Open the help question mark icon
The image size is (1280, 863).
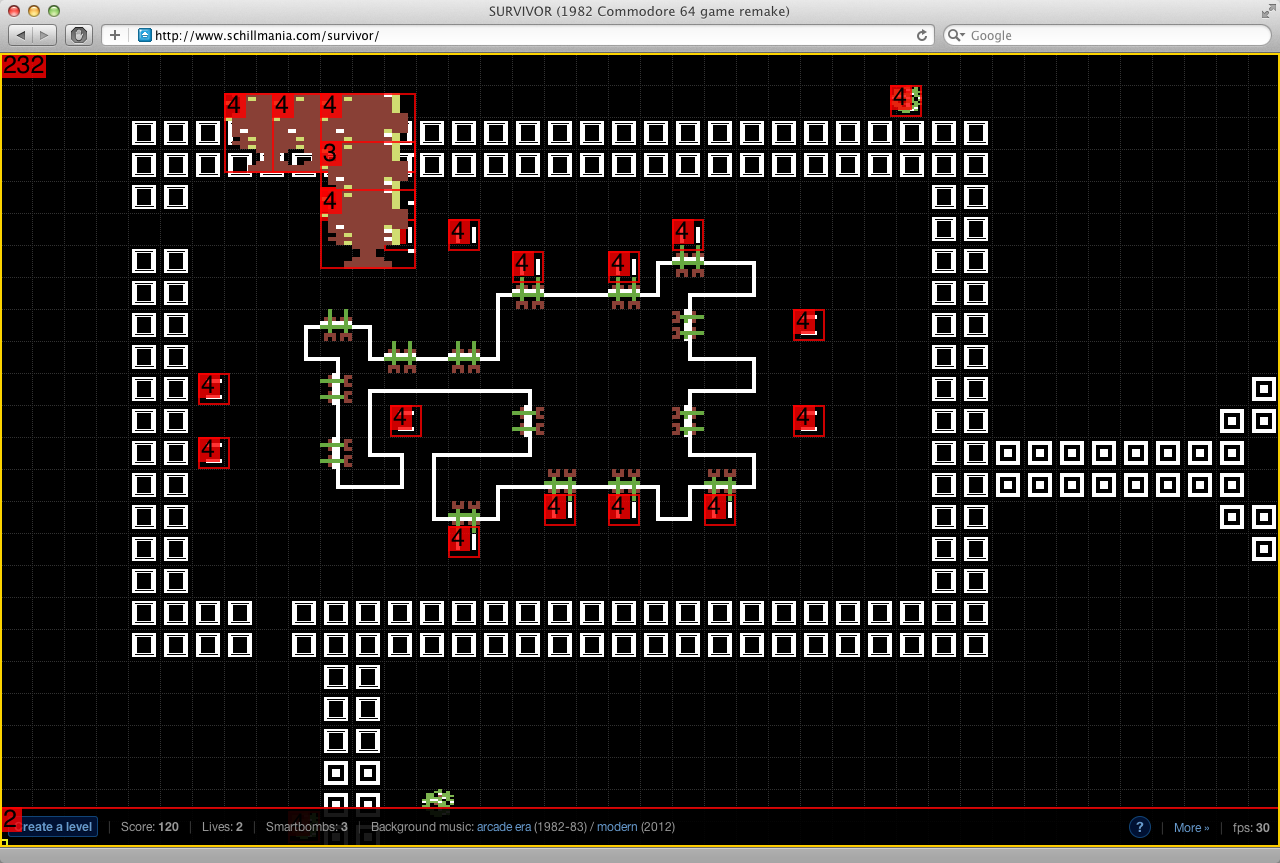[1139, 827]
